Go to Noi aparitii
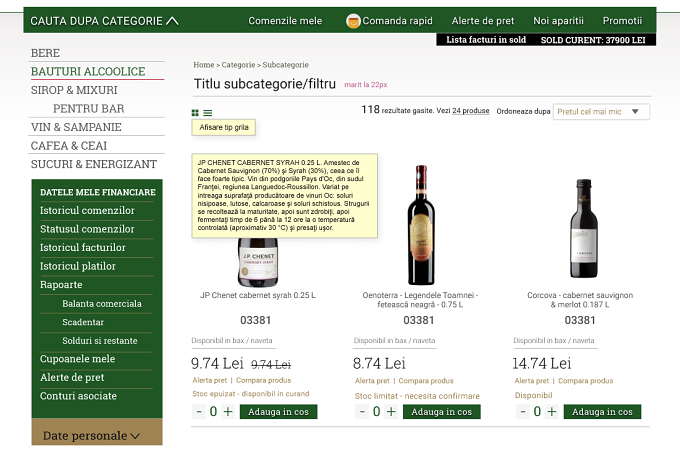Screen dimensions: 680x455 point(558,21)
